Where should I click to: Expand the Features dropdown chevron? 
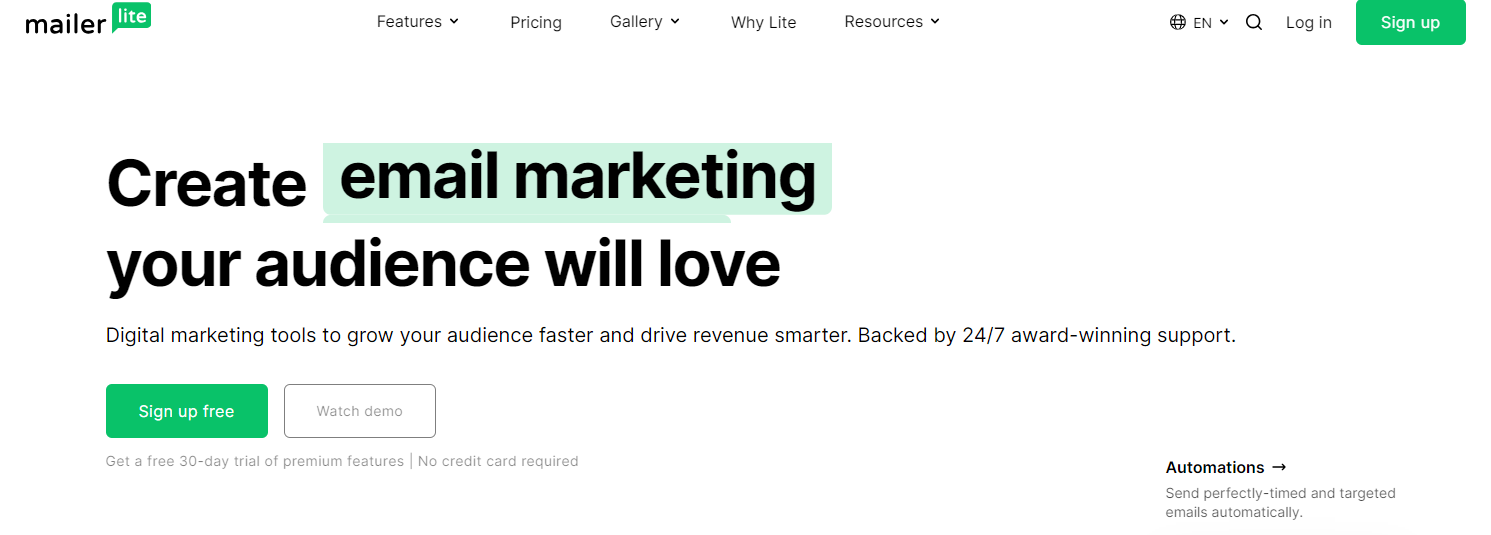[454, 21]
